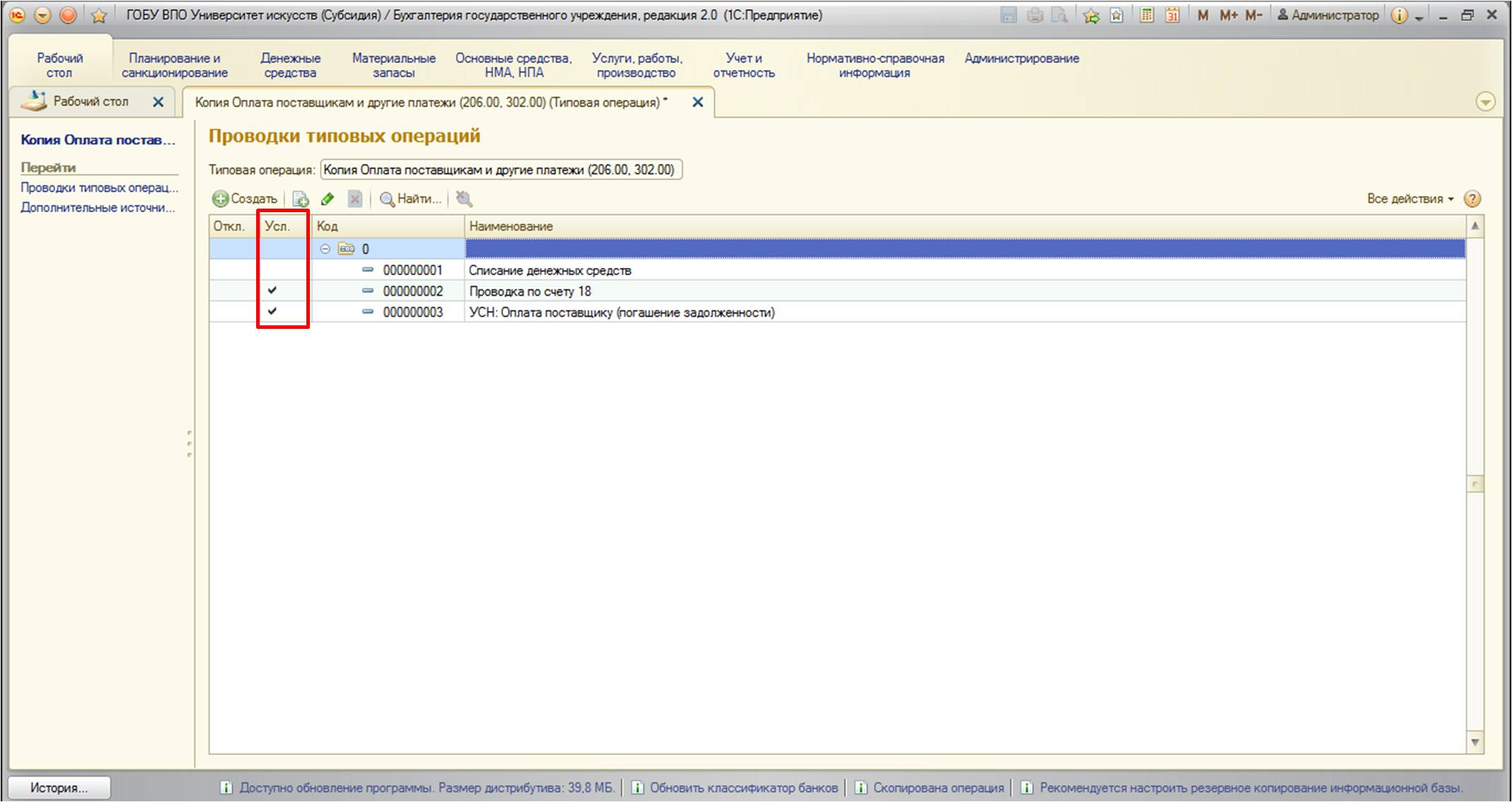1512x802 pixels.
Task: Expand the info icon dropdown arrow
Action: tap(1419, 18)
